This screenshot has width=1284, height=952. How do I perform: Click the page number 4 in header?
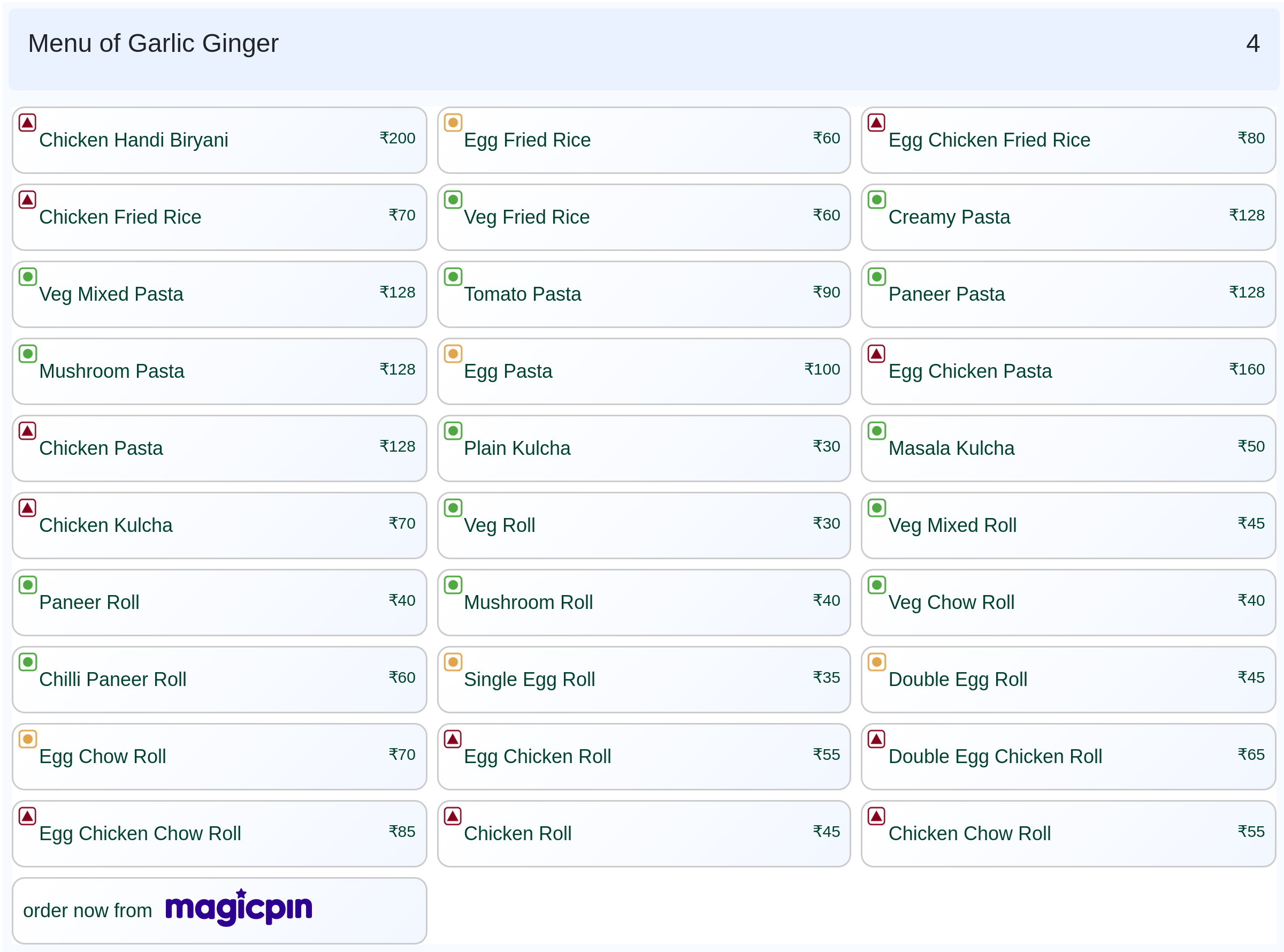pos(1252,44)
